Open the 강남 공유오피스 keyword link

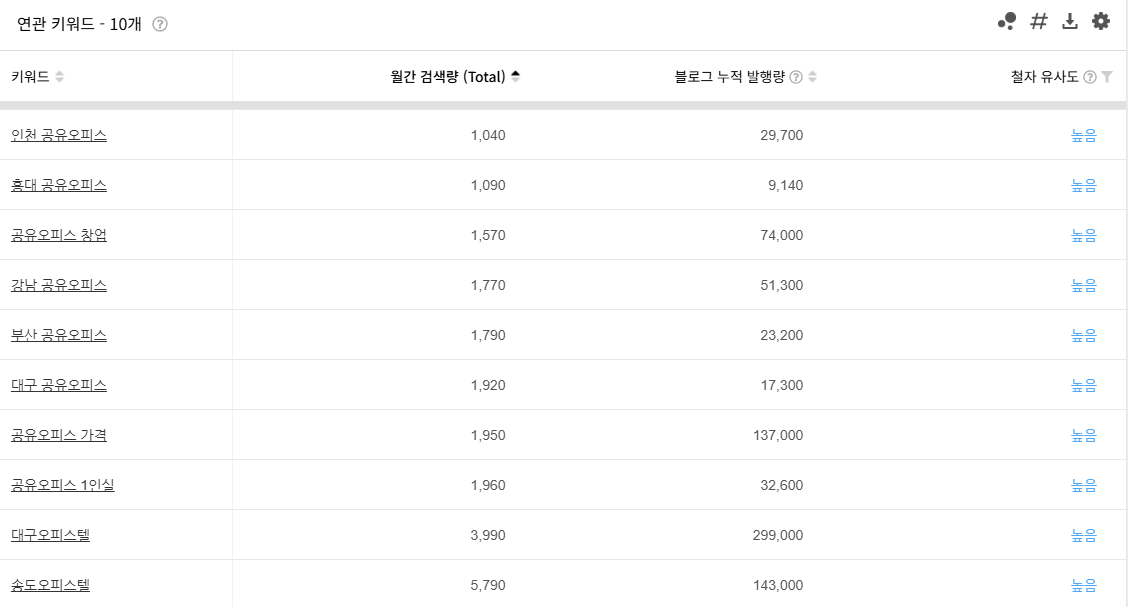coord(59,285)
